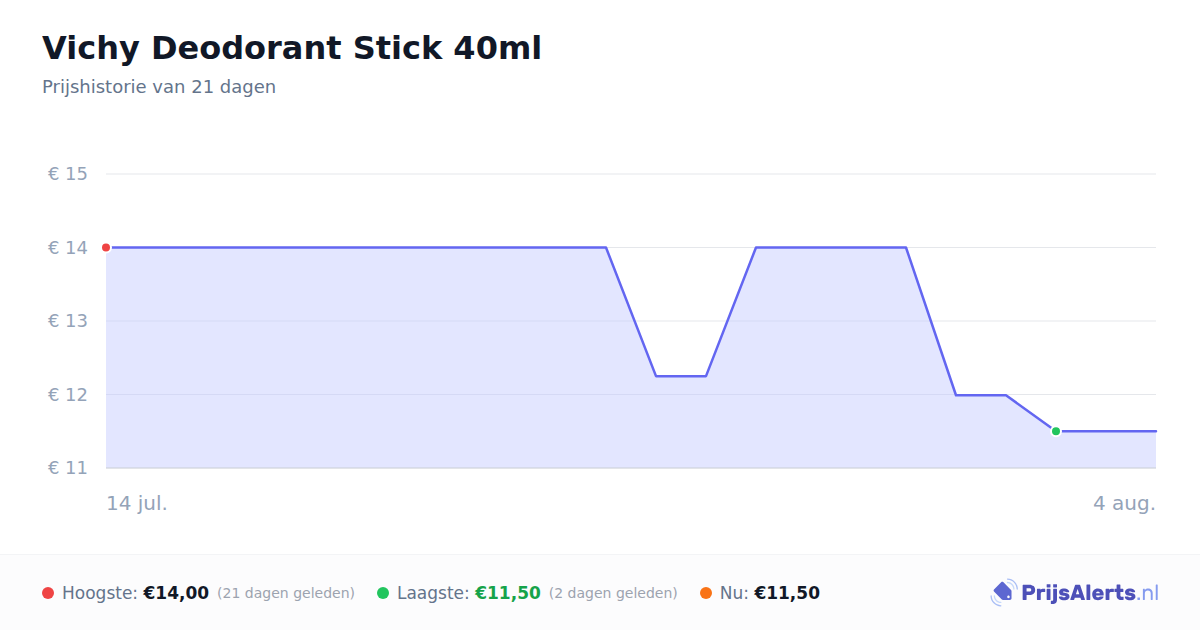Screen dimensions: 1200x630
Task: Click the € 14 axis label
Action: pos(68,248)
